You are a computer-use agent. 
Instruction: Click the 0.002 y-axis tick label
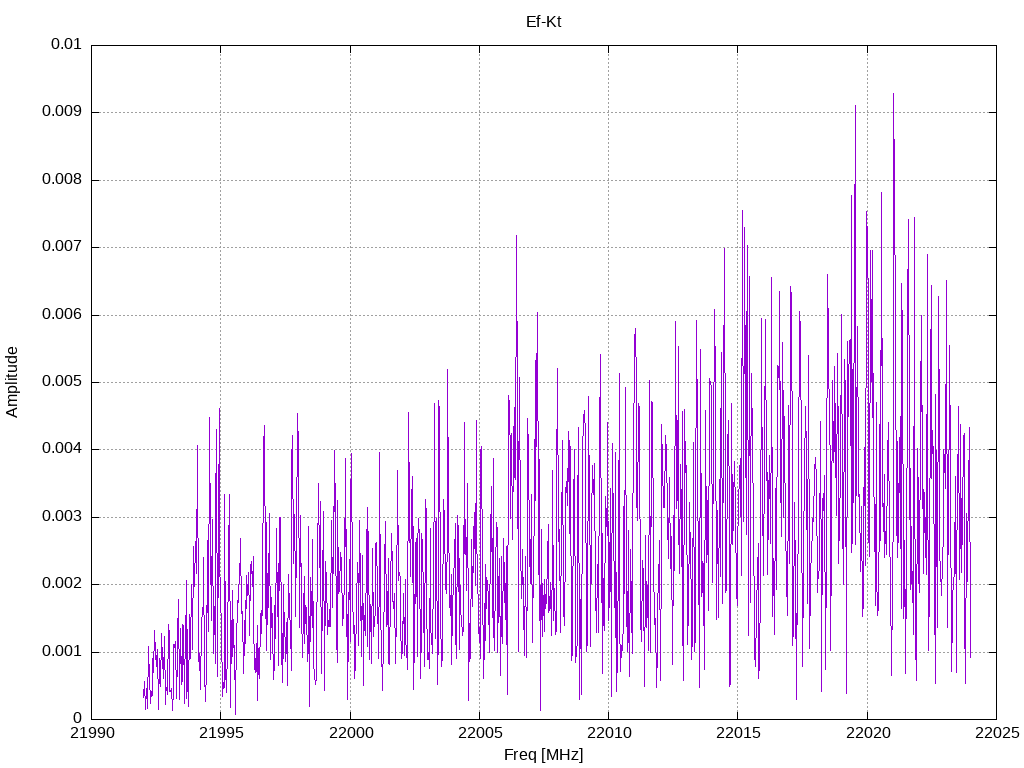[62, 584]
